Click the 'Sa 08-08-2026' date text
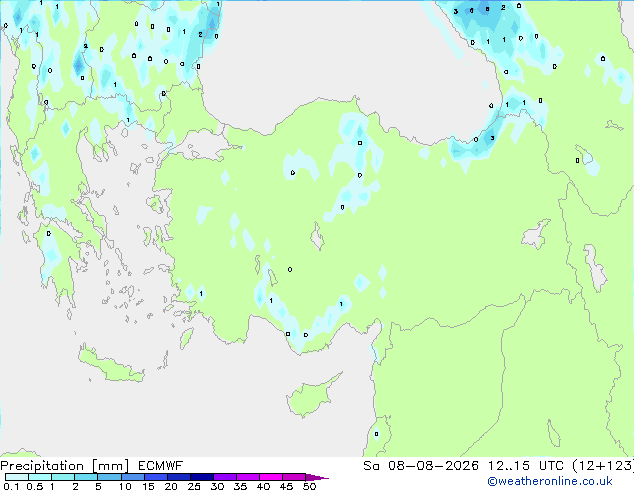 [x=421, y=466]
